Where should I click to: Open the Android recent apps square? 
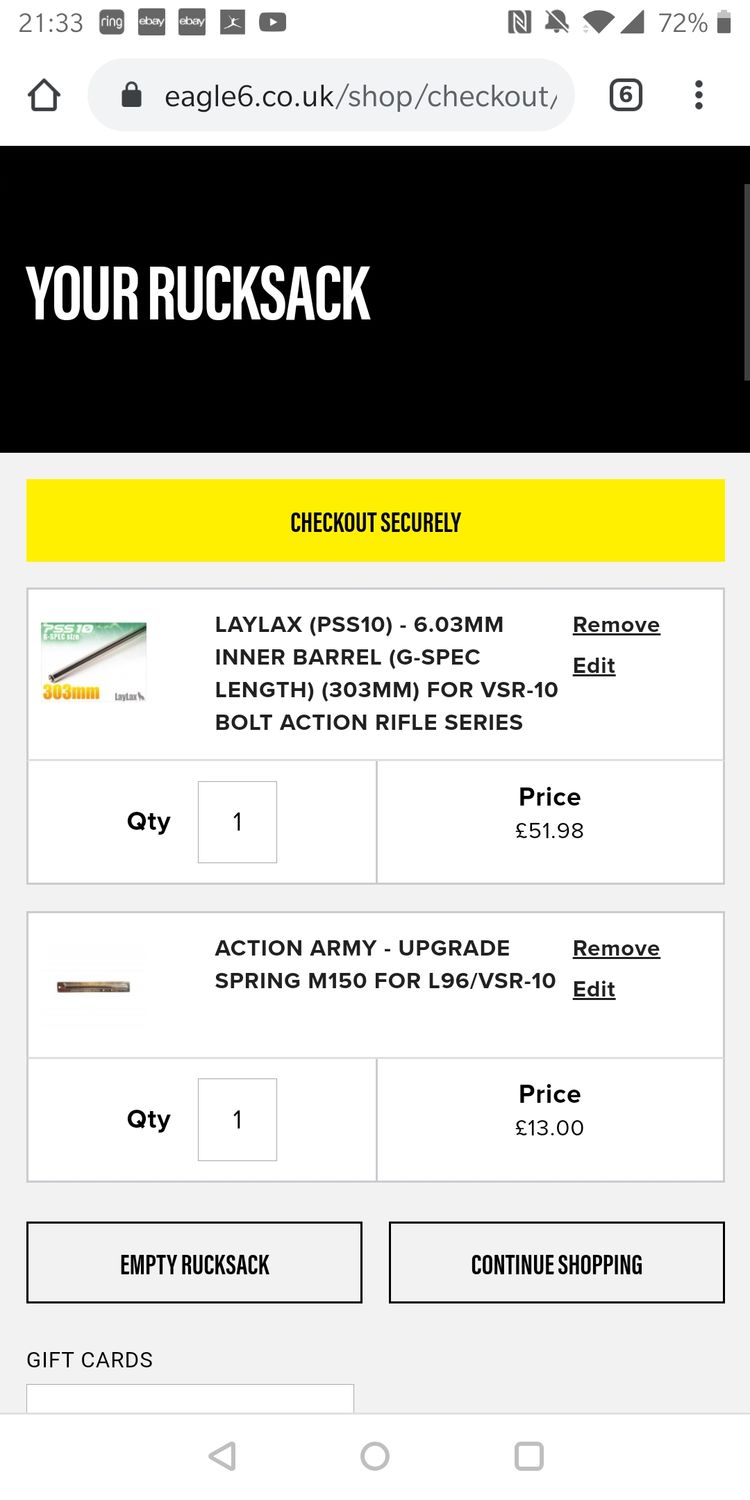tap(528, 1455)
